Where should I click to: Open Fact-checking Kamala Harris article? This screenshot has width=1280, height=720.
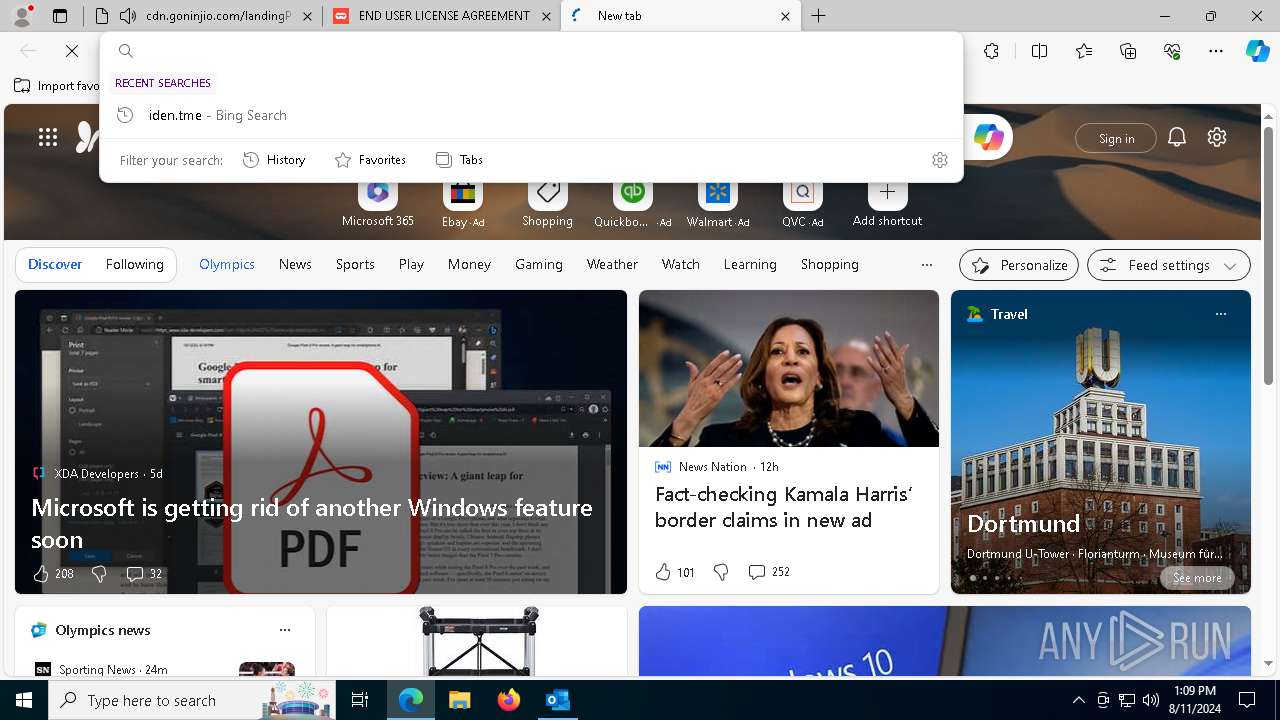click(x=783, y=507)
